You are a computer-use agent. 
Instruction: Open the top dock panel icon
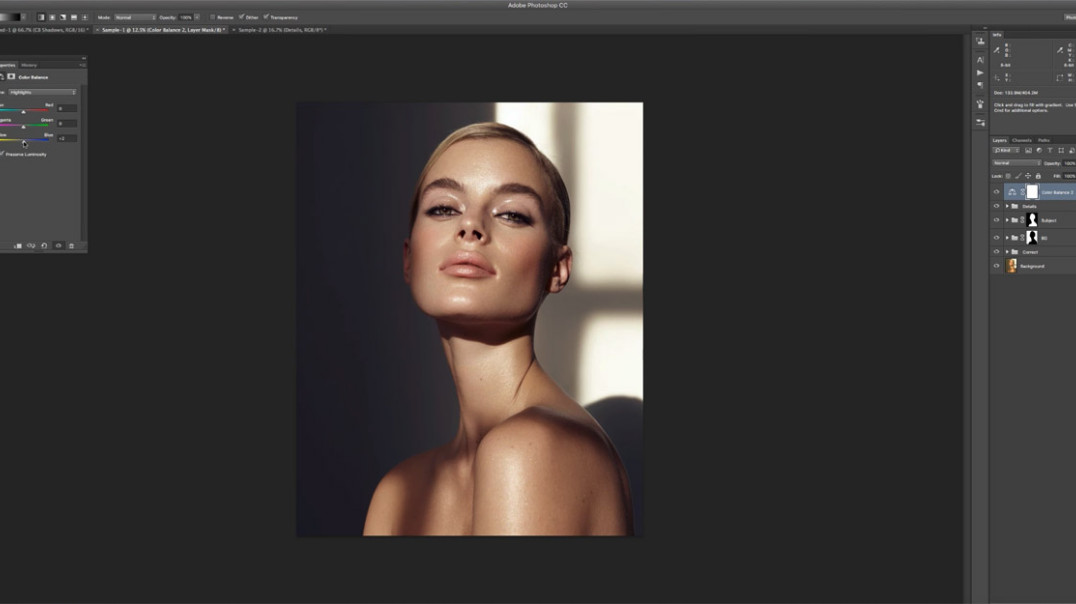click(x=980, y=41)
